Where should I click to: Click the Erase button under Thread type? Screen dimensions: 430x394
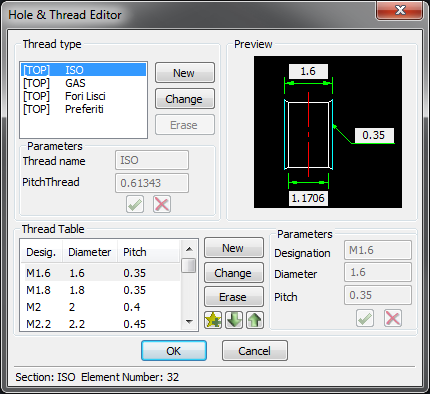[185, 125]
